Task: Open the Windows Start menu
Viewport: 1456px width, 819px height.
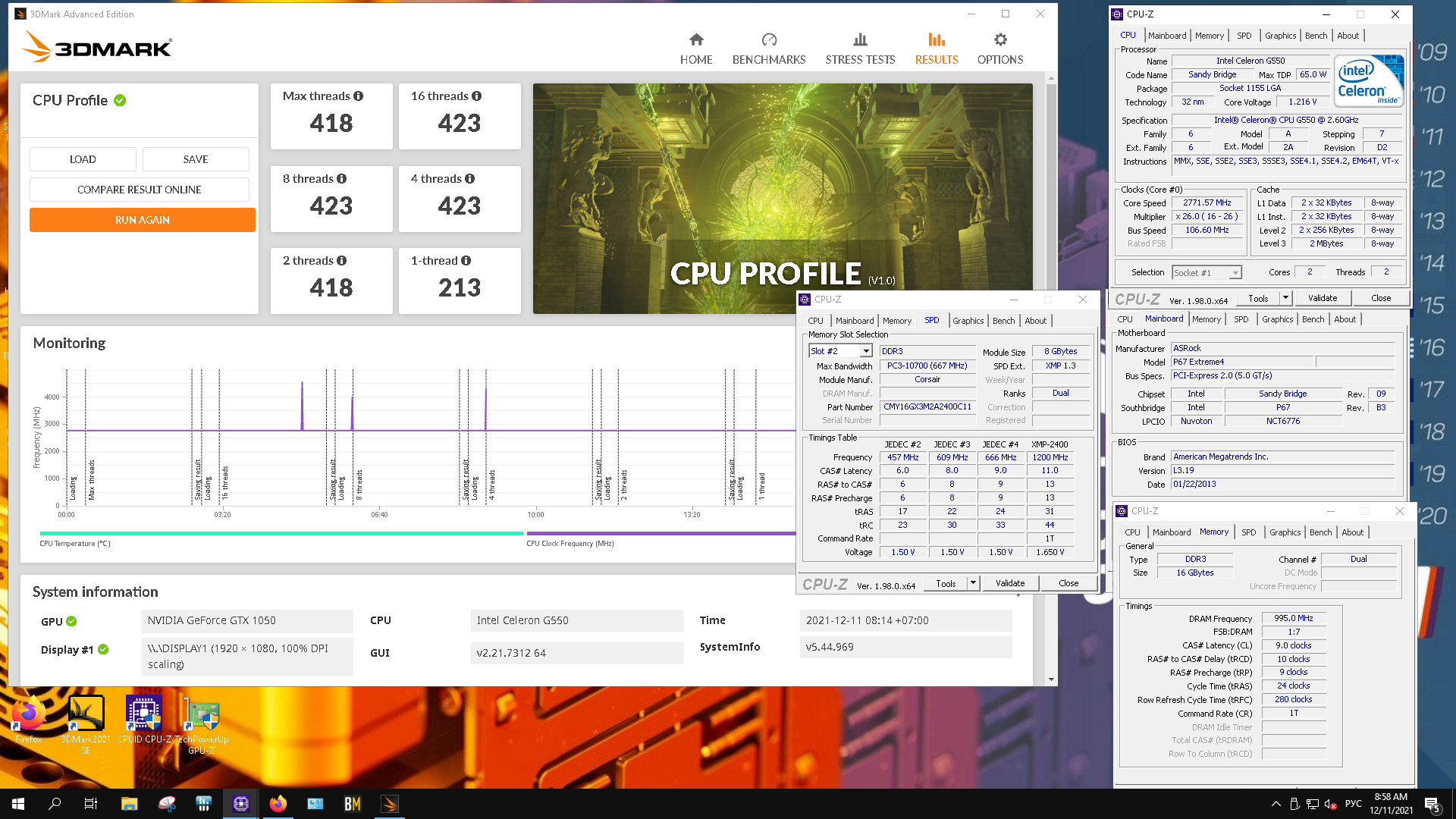Action: click(x=18, y=804)
